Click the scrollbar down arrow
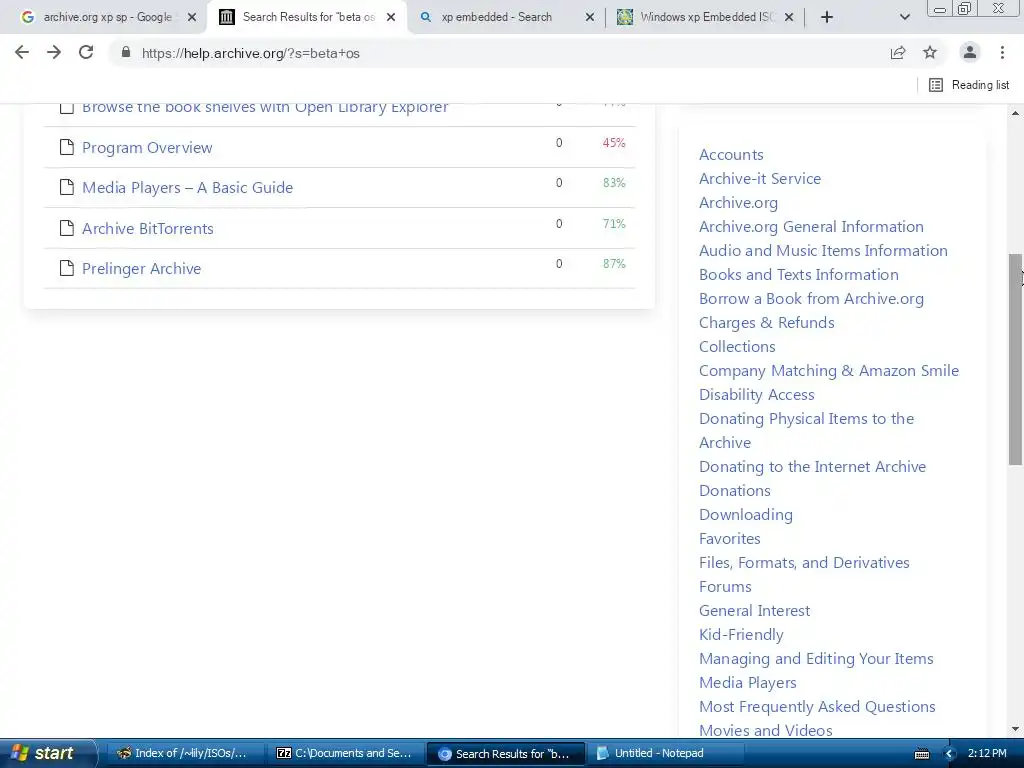 point(1016,729)
